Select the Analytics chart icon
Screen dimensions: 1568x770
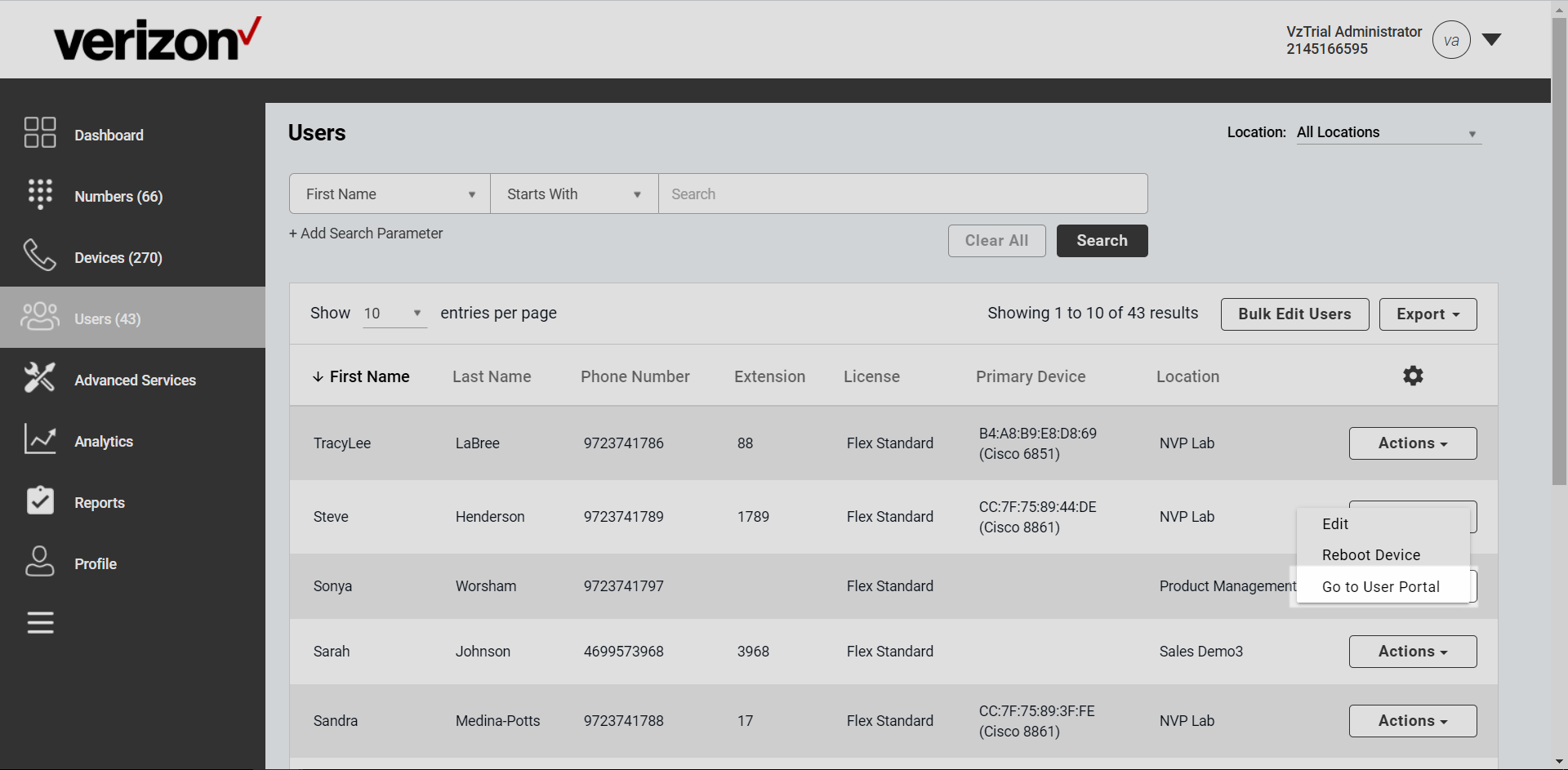pyautogui.click(x=40, y=439)
